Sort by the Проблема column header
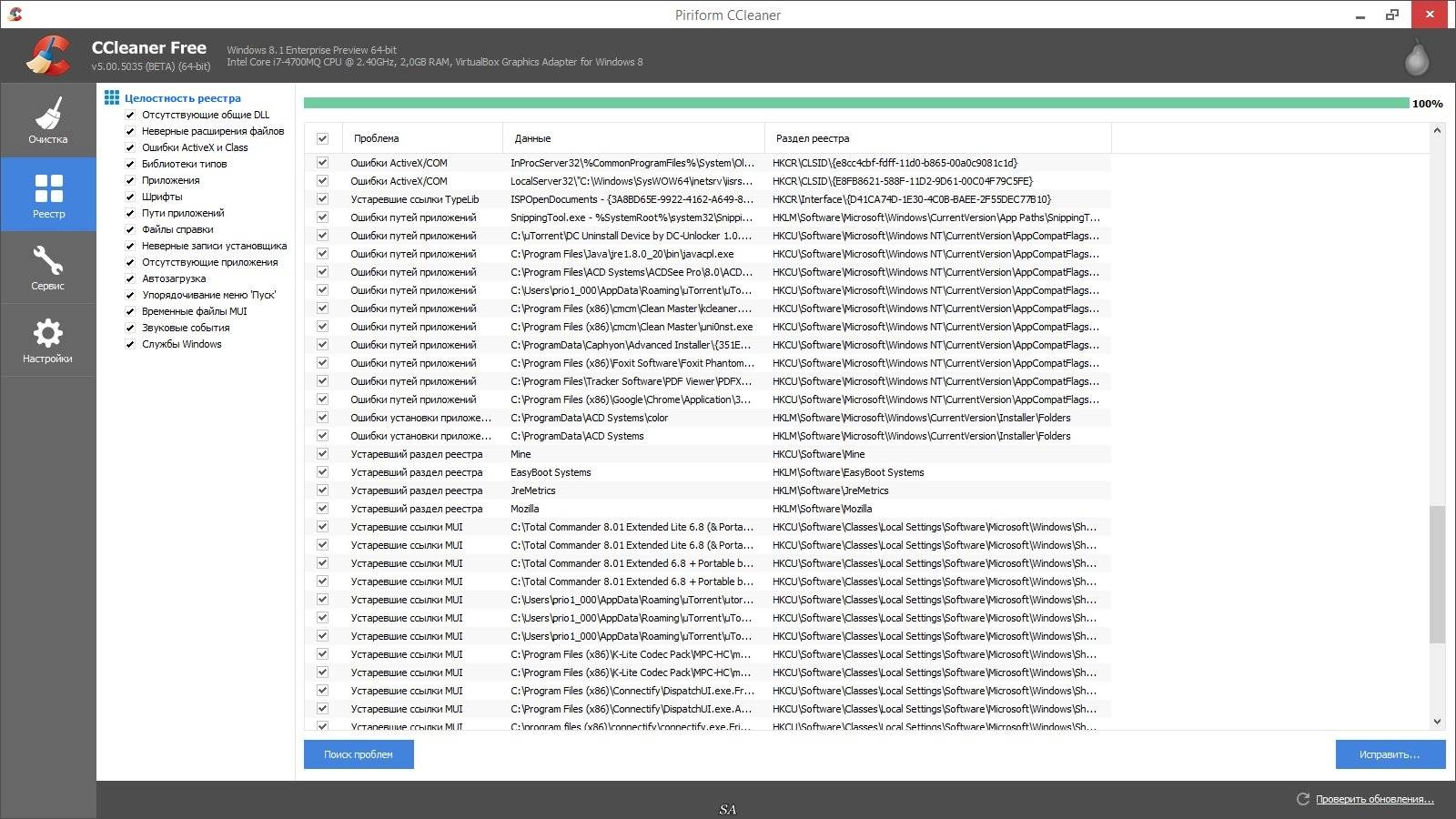The image size is (1456, 819). tap(422, 138)
